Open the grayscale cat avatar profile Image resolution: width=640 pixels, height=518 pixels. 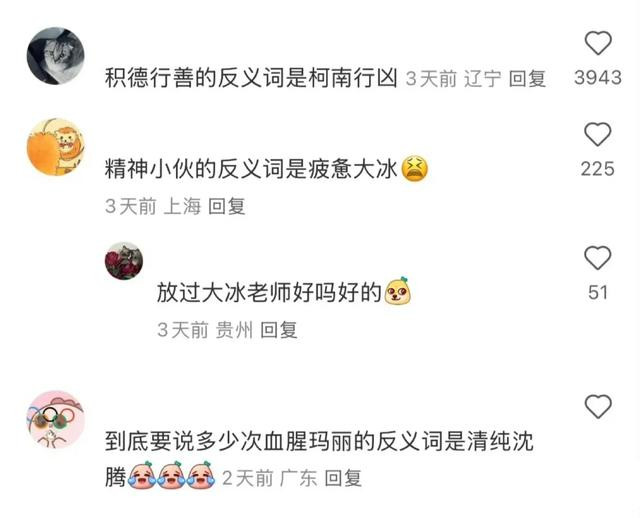click(x=56, y=56)
